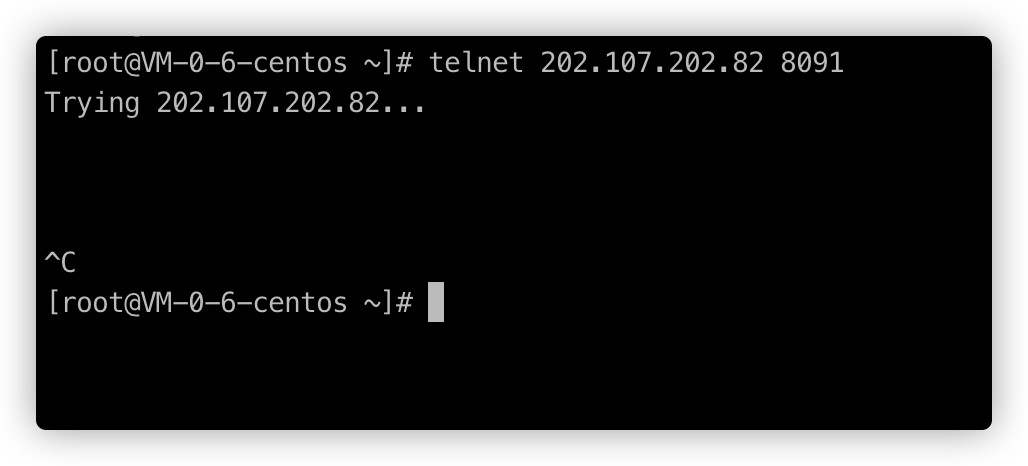Click the word "telnet" in the command
The image size is (1028, 466).
[476, 63]
